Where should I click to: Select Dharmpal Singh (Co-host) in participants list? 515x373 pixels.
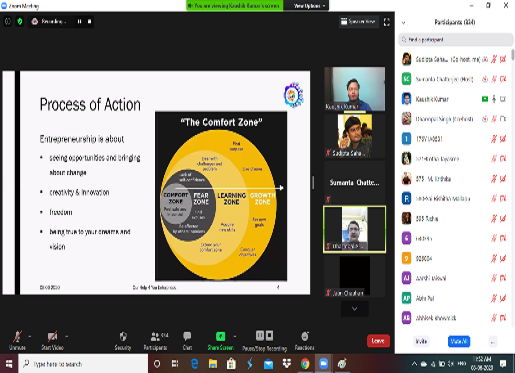[455, 119]
